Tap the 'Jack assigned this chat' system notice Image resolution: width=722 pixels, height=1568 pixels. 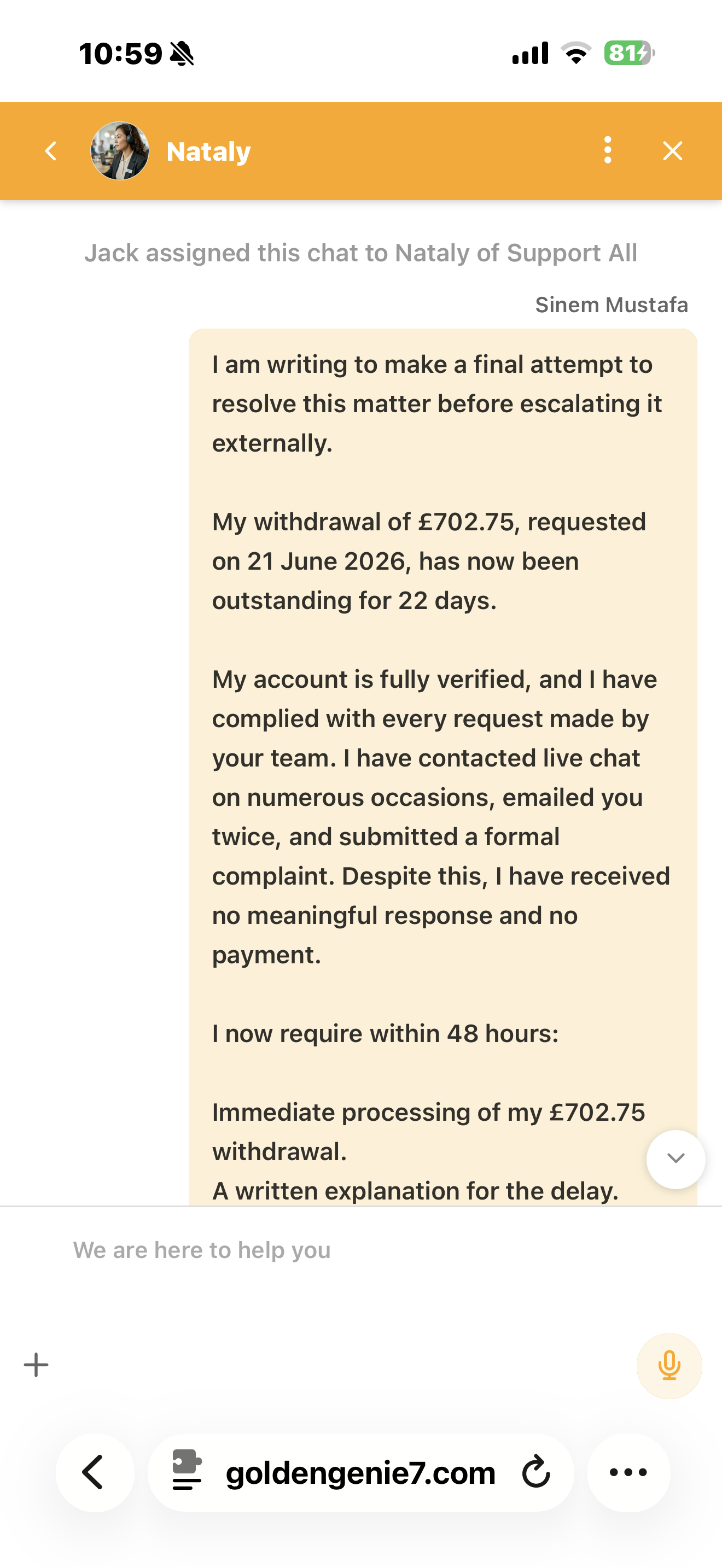tap(360, 253)
